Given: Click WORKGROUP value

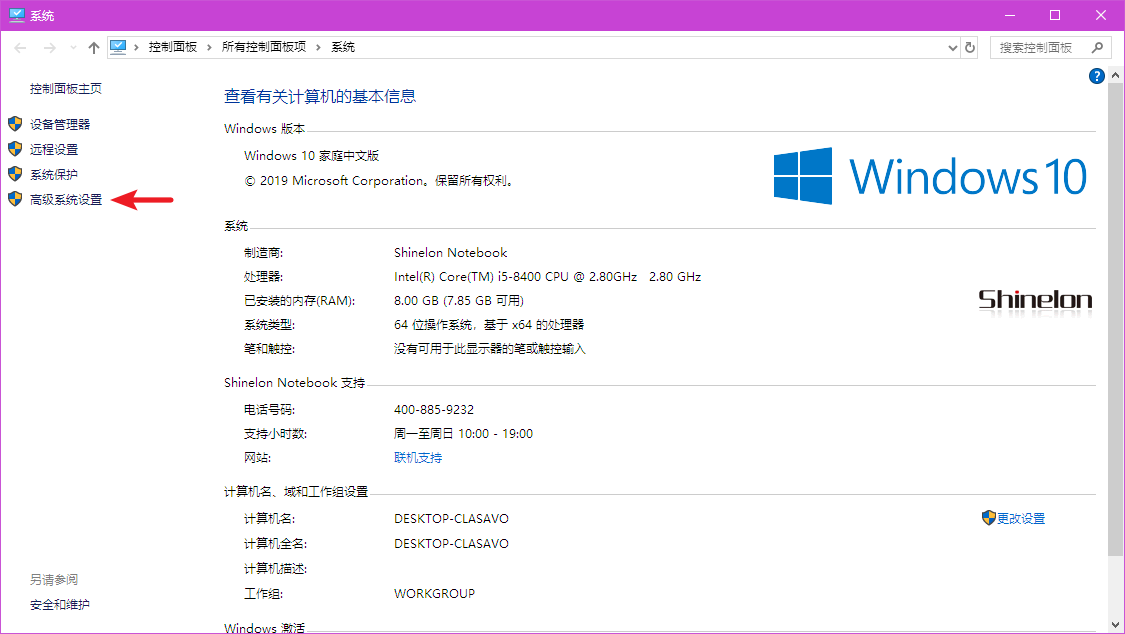Looking at the screenshot, I should 434,594.
